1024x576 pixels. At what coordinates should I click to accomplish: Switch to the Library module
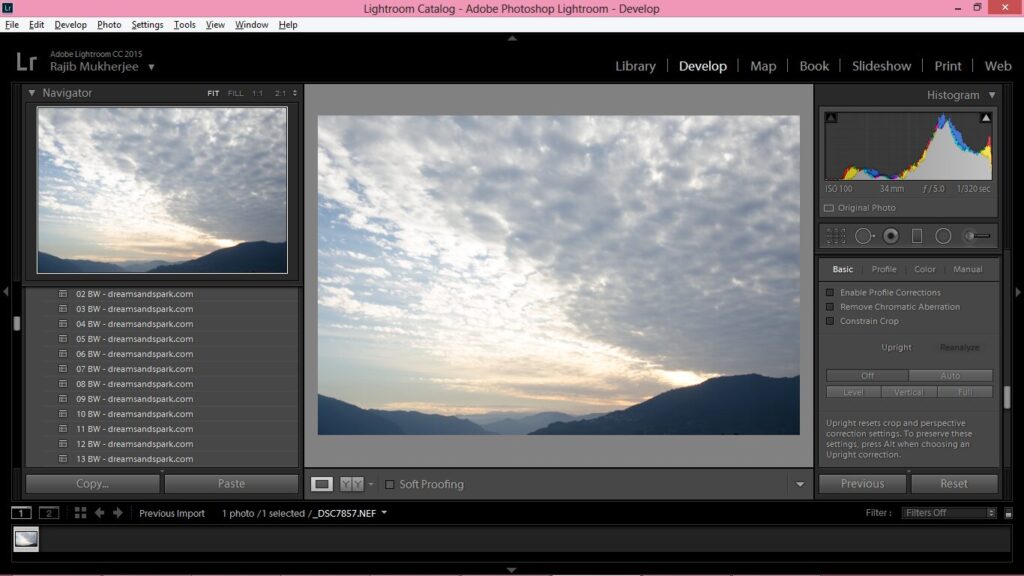tap(635, 66)
